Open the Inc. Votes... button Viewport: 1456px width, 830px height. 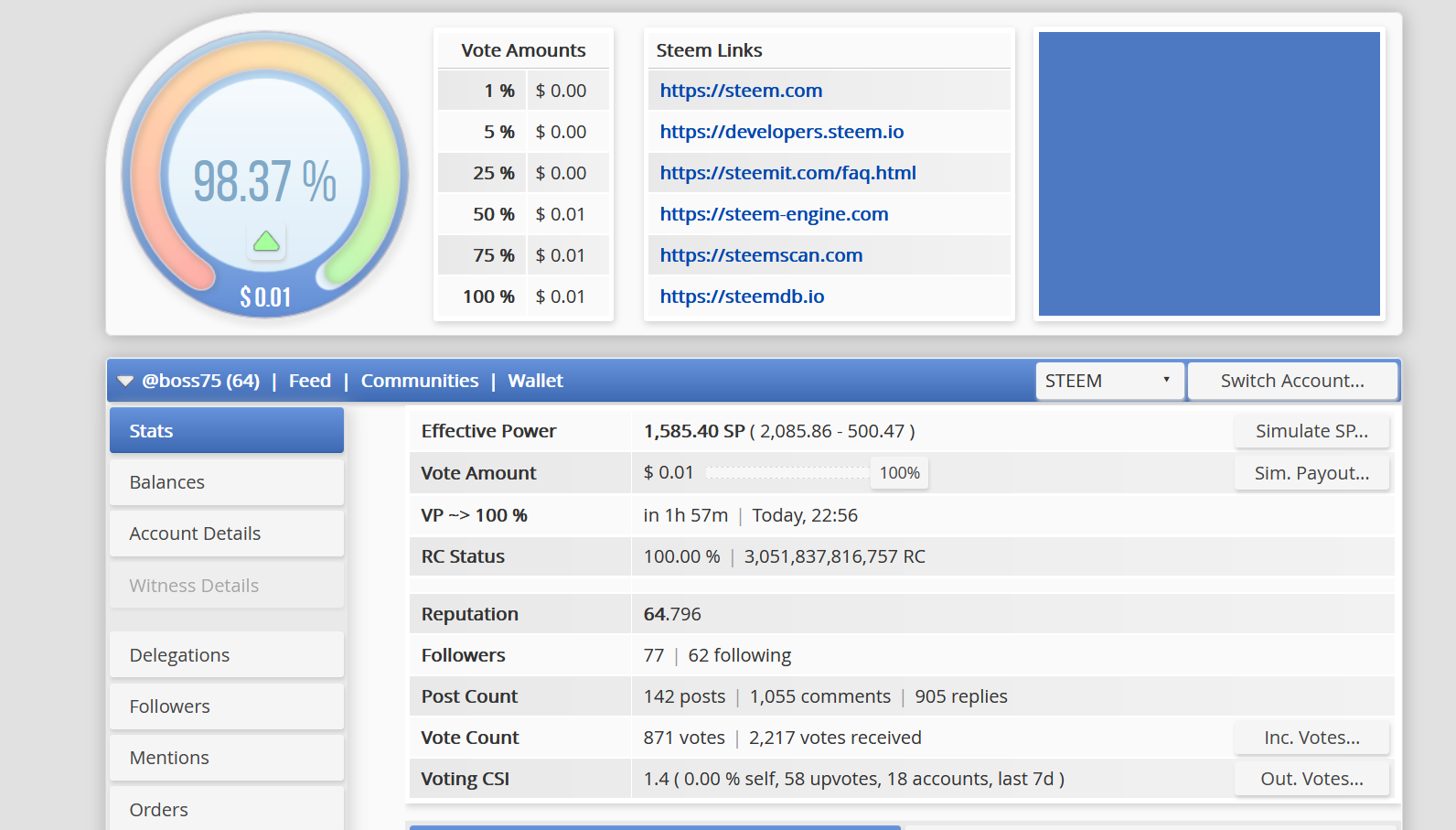coord(1311,738)
